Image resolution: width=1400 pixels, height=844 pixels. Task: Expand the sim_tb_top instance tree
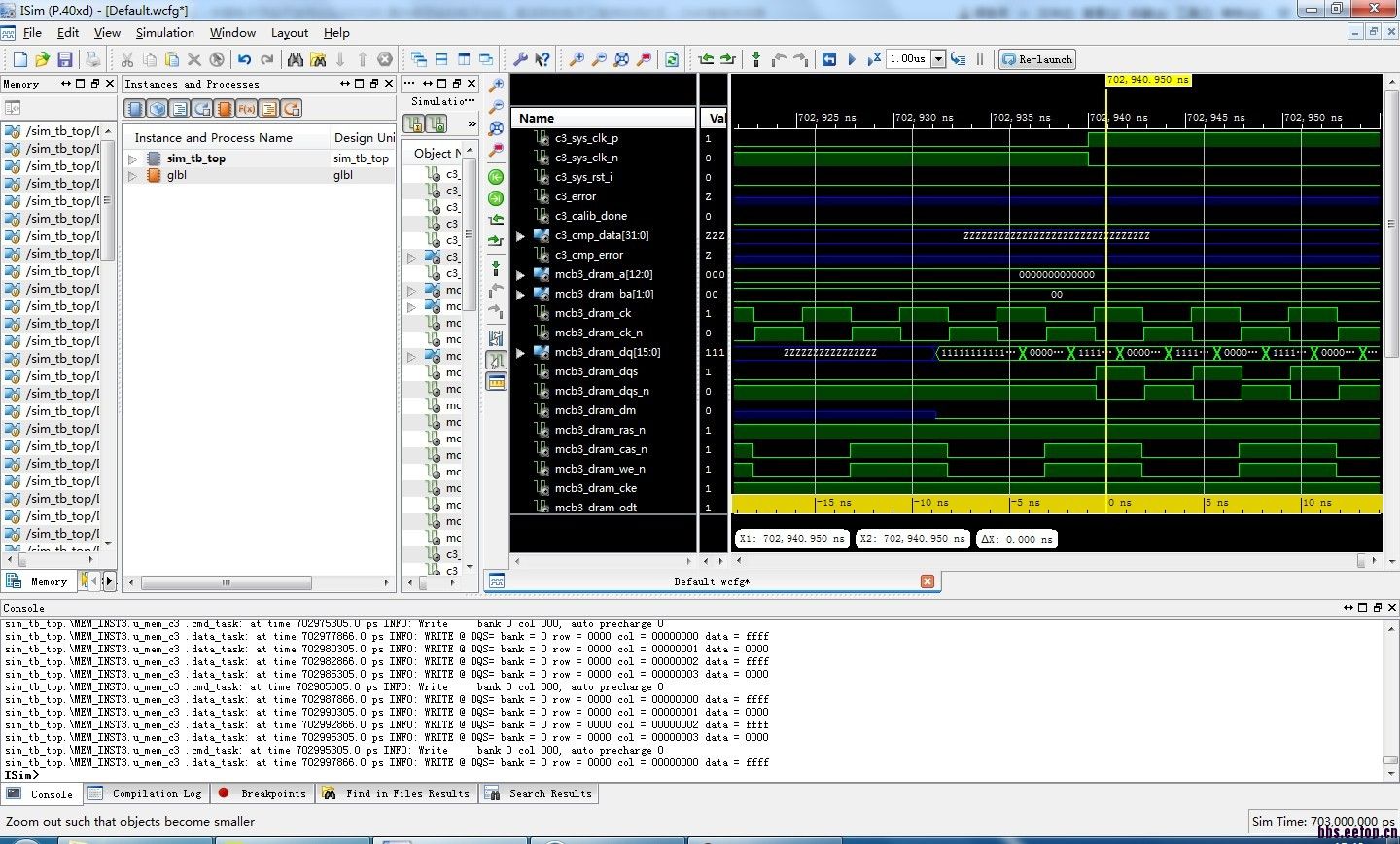point(133,158)
